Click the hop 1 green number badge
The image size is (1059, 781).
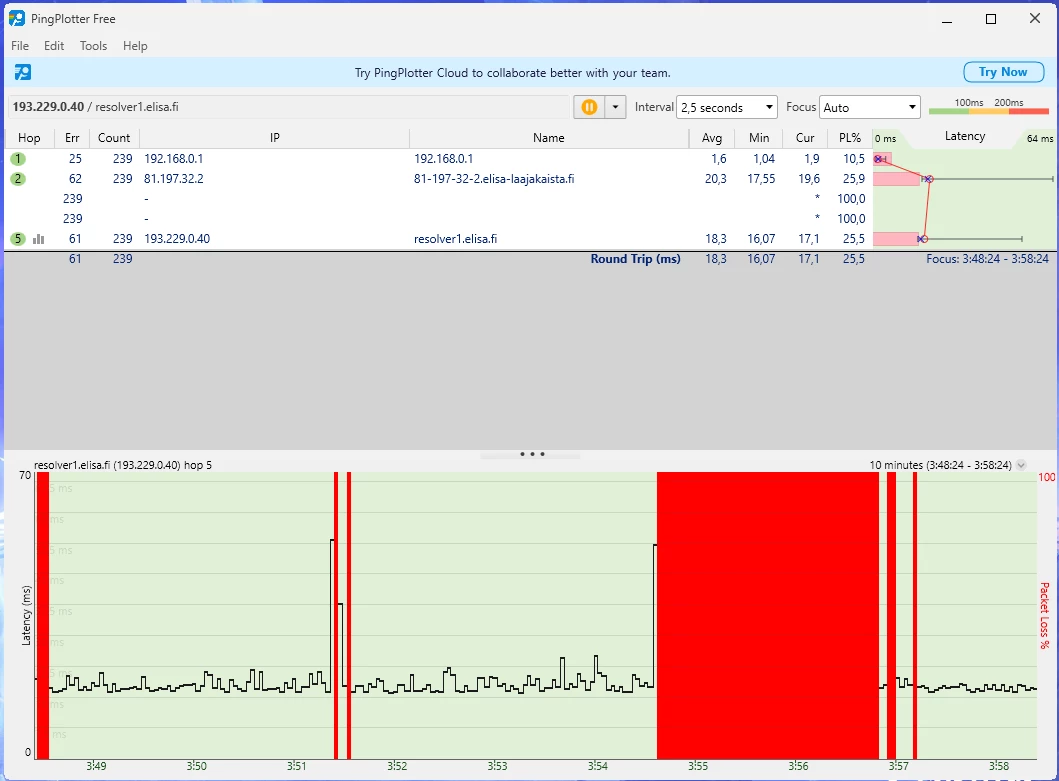18,159
